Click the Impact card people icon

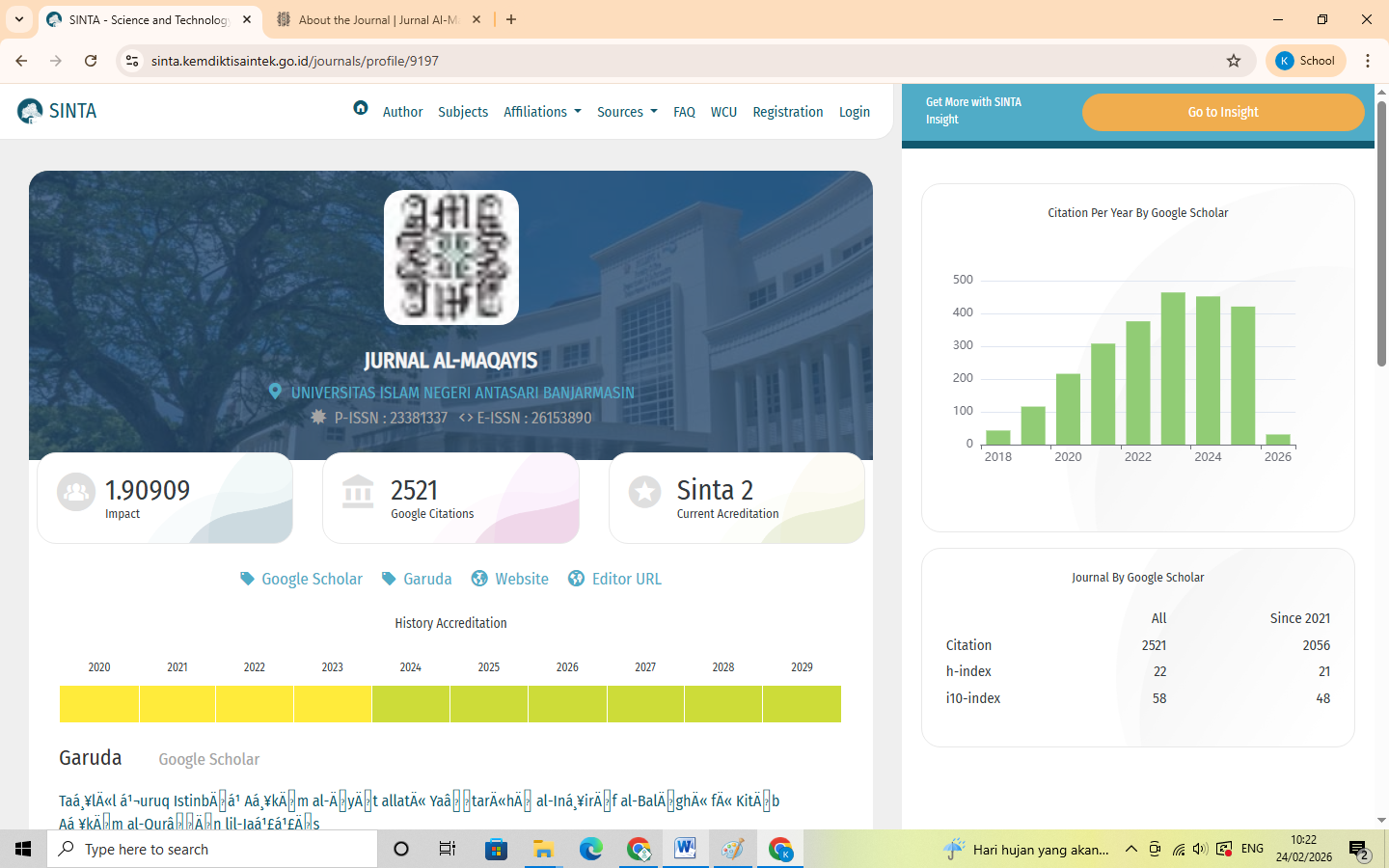coord(76,492)
